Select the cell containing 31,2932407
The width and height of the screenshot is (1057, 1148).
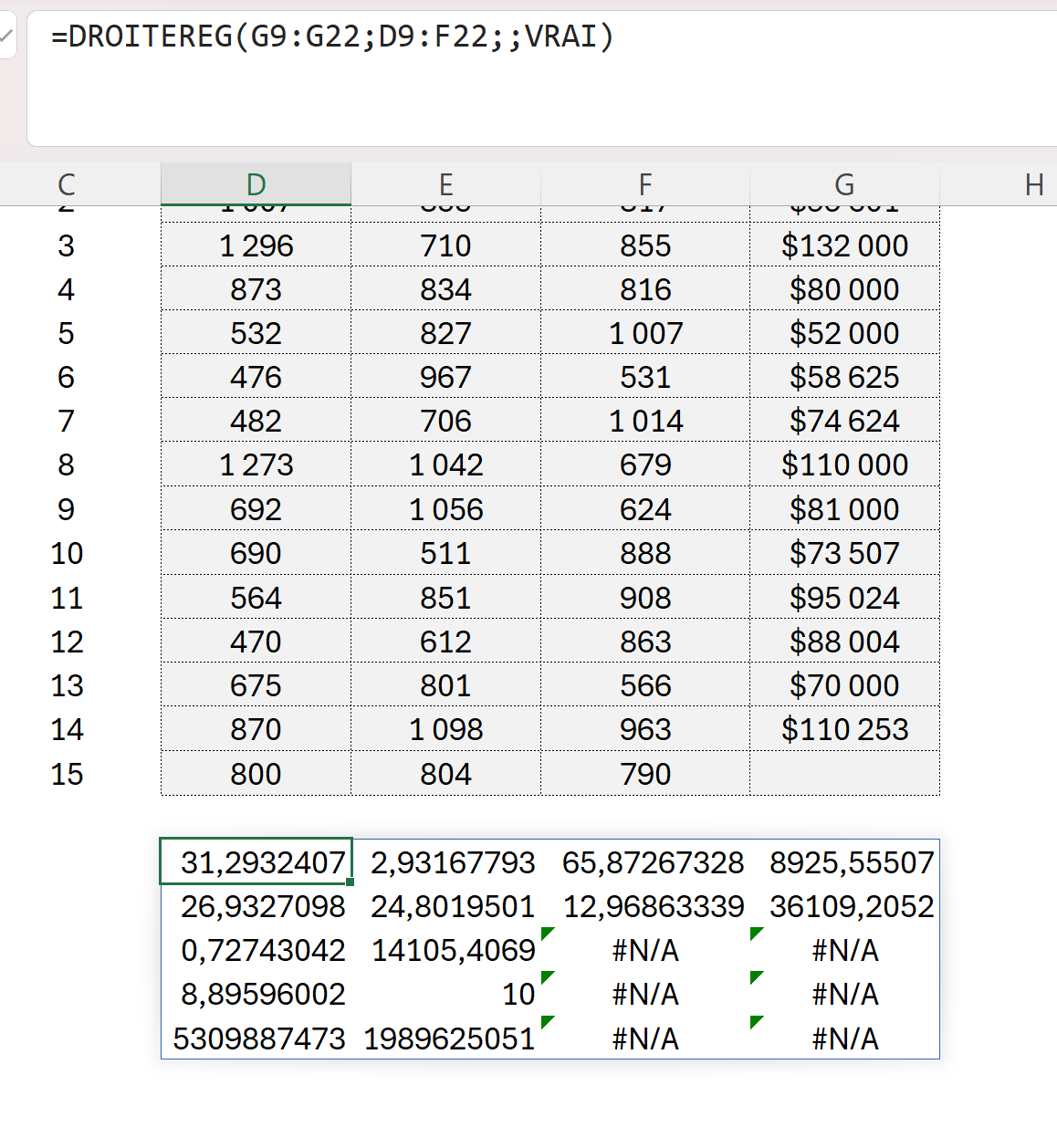point(256,862)
